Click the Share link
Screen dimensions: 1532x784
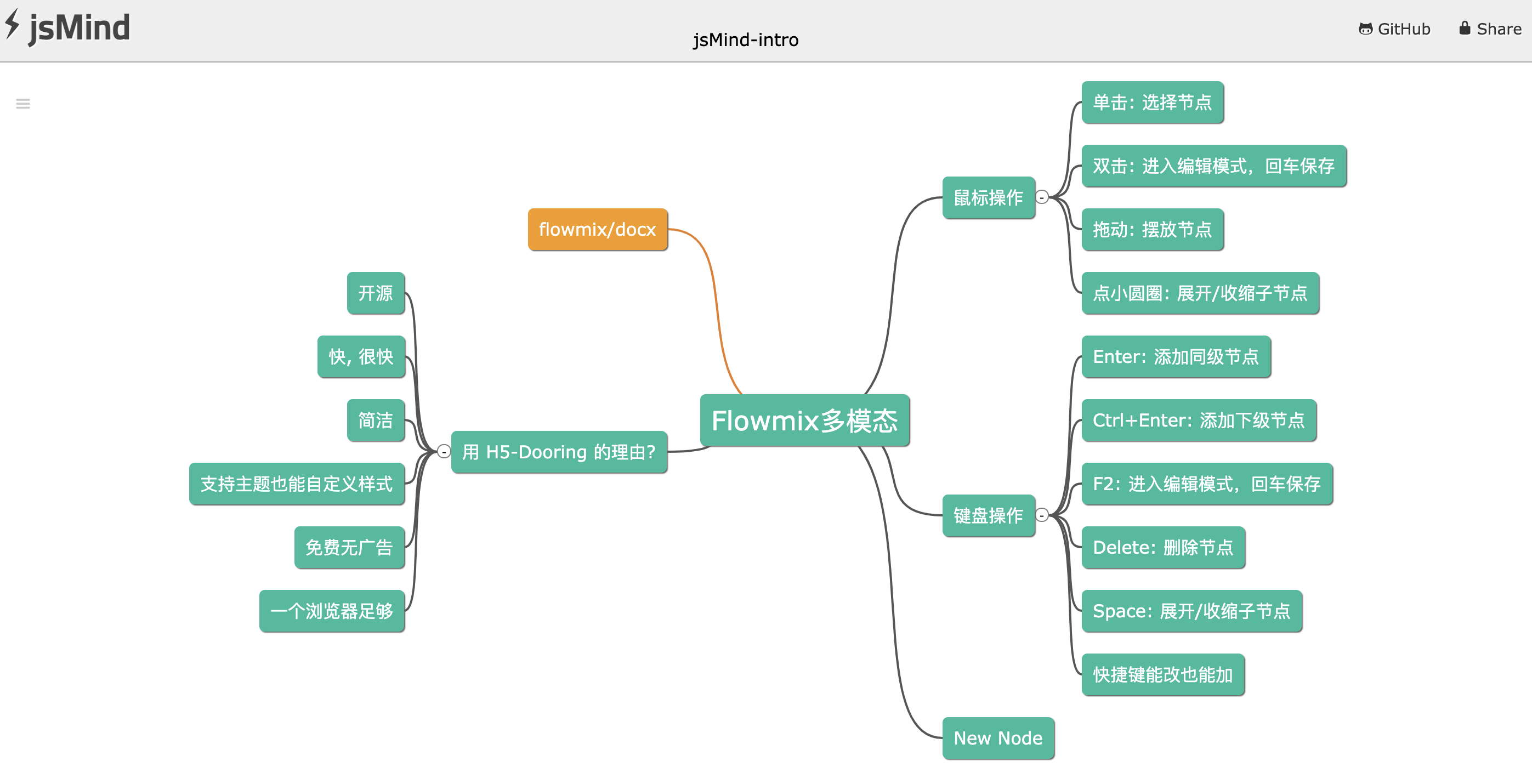pyautogui.click(x=1498, y=29)
